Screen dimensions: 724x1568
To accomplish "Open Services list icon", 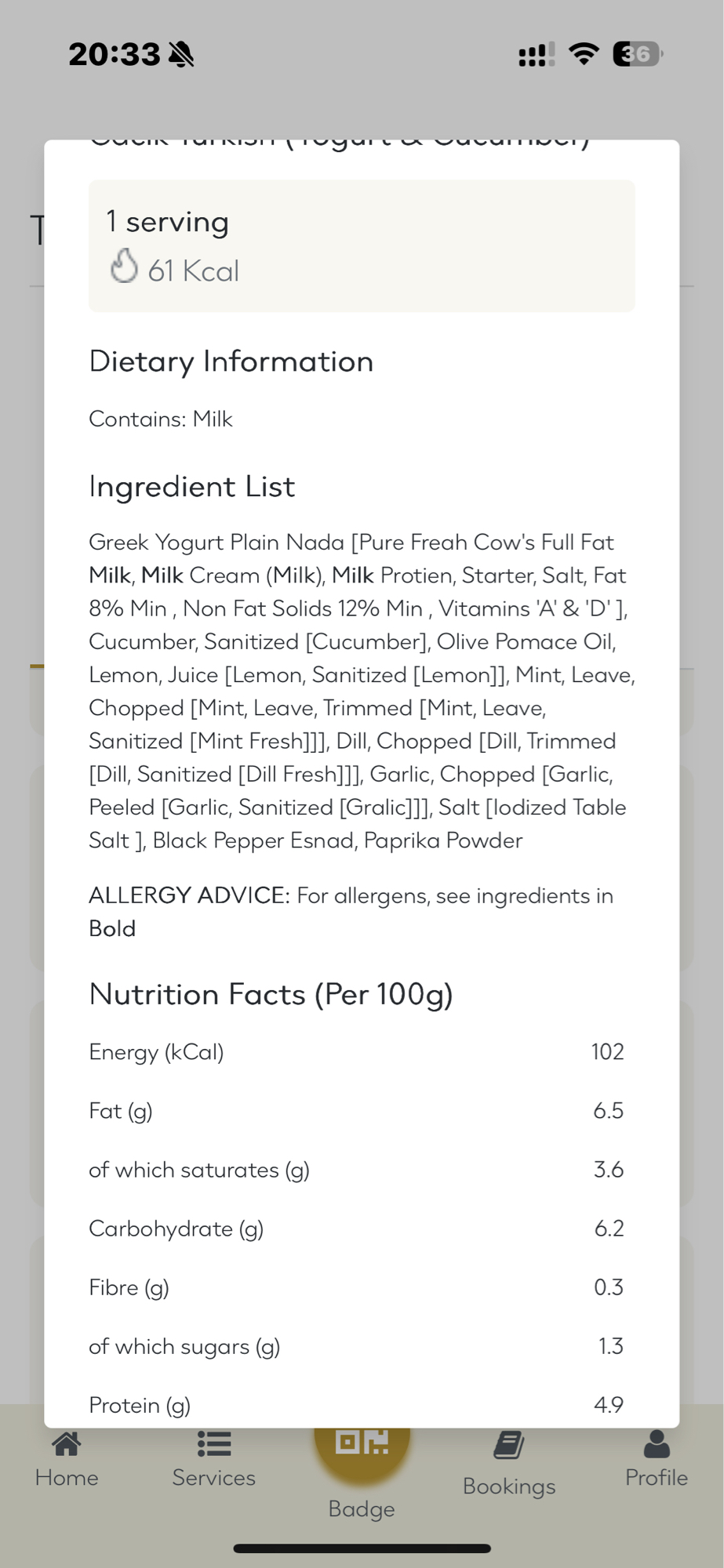I will [x=214, y=1444].
